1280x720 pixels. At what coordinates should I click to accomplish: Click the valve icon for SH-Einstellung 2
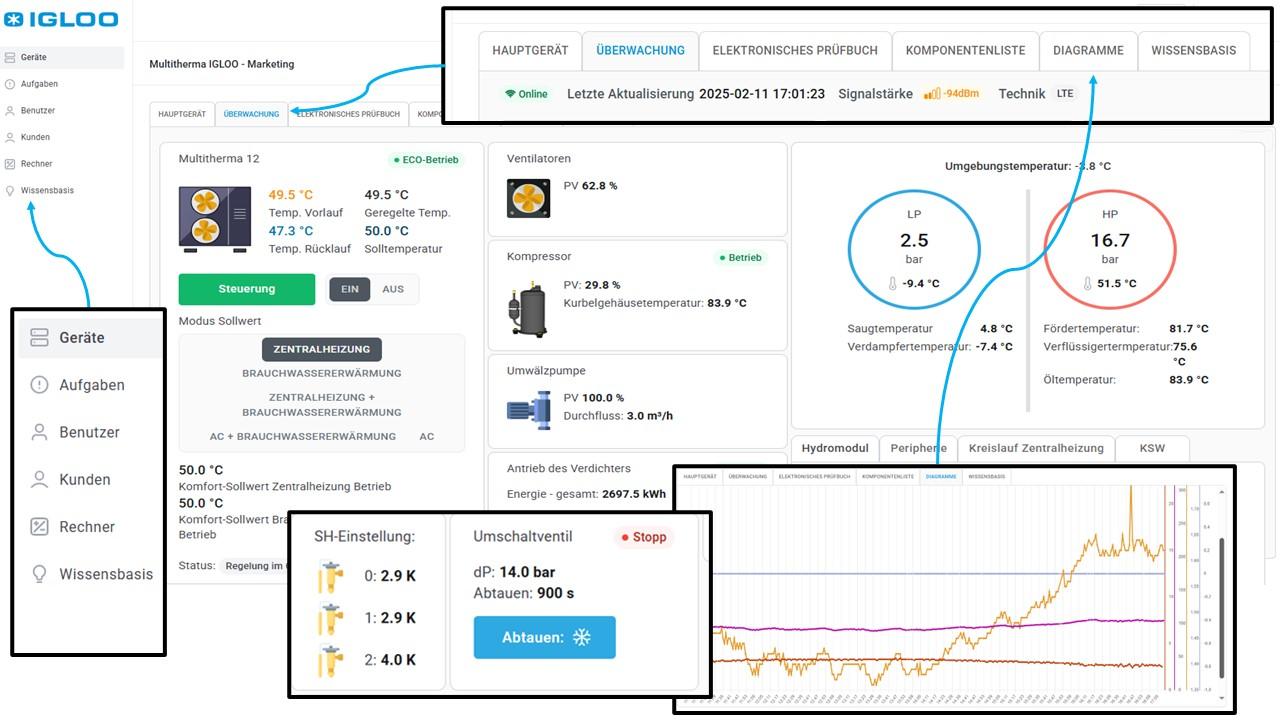(x=329, y=660)
